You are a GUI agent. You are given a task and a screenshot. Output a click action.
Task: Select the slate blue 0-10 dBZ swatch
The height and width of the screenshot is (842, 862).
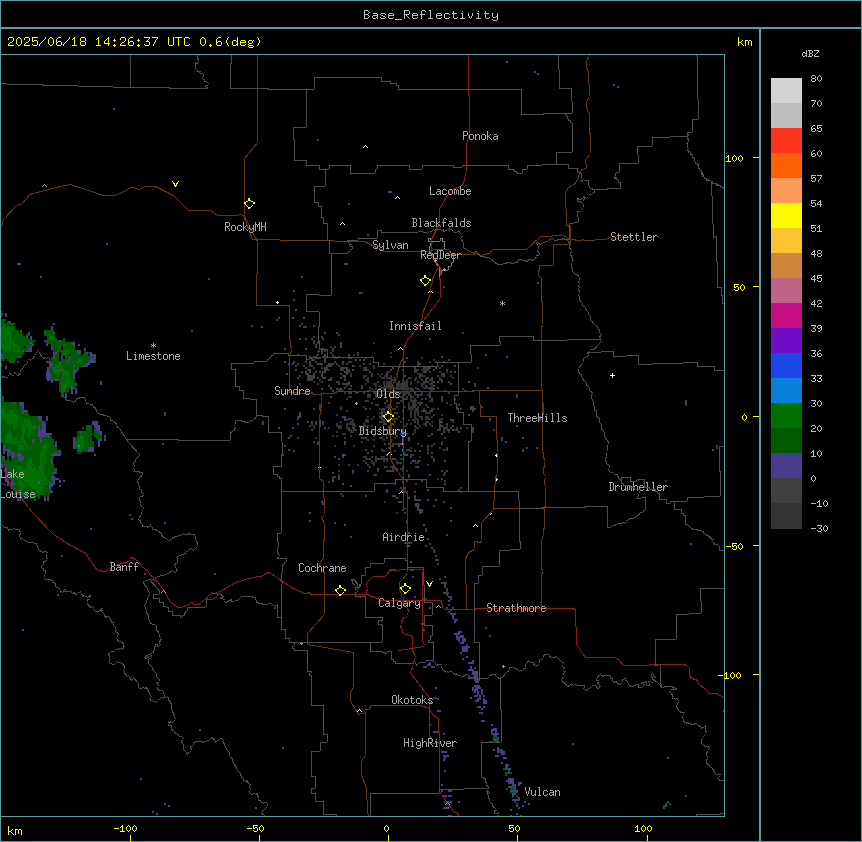click(x=786, y=466)
